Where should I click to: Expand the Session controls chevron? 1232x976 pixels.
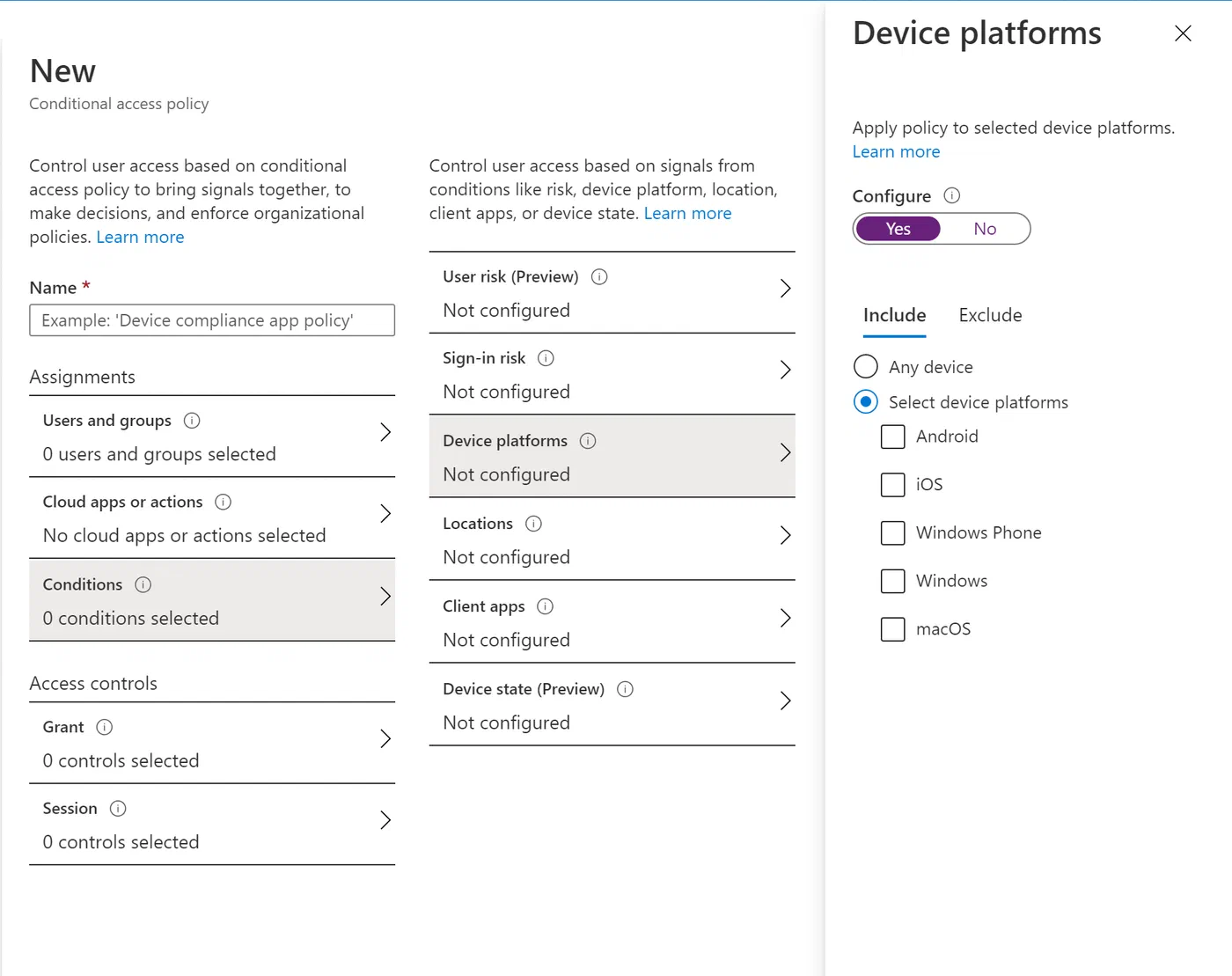385,820
